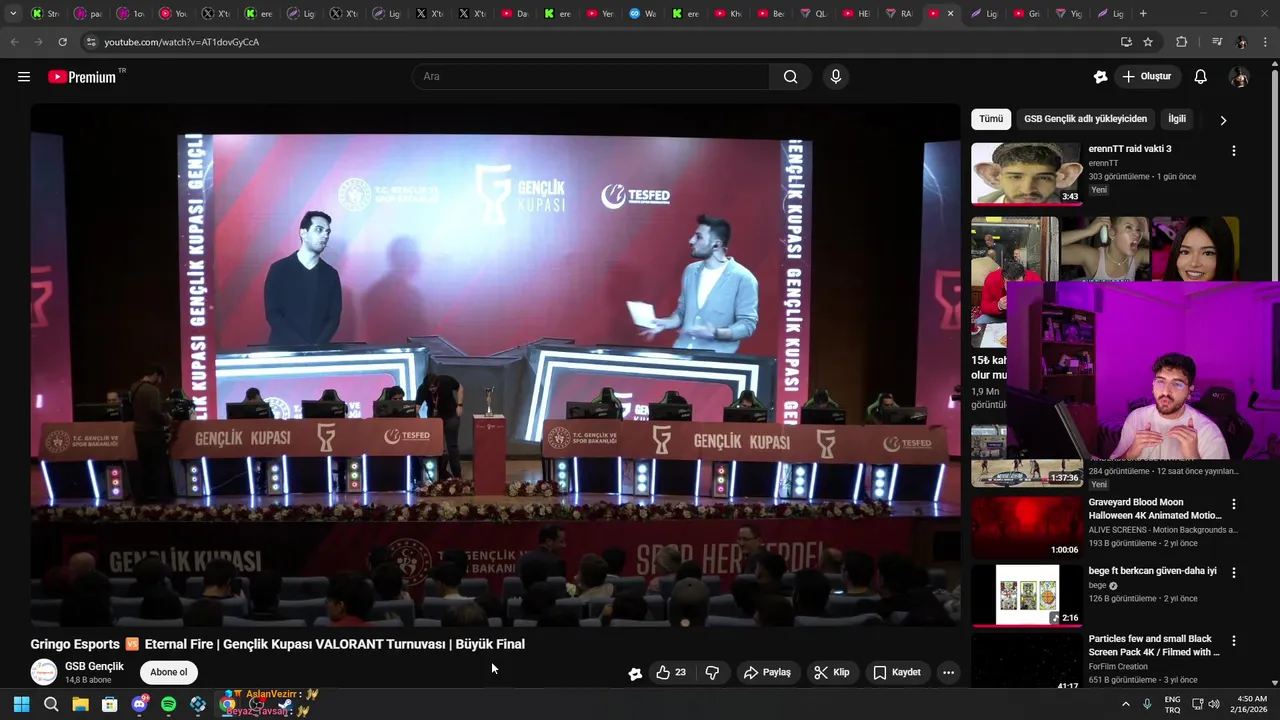
Task: Open ENG TRQ language switcher
Action: pos(1172,704)
